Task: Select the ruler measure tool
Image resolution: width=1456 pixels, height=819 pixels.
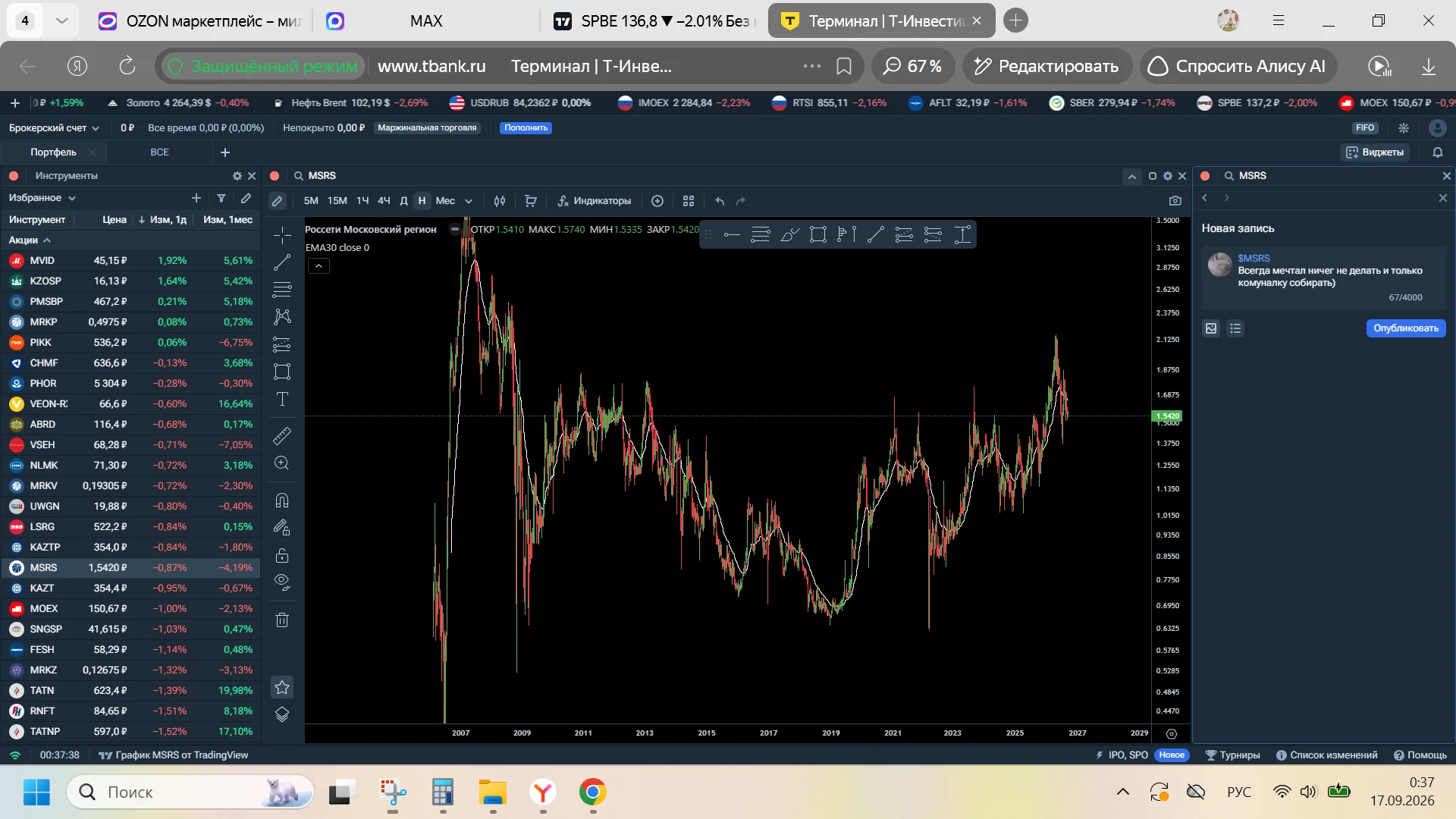Action: (282, 436)
